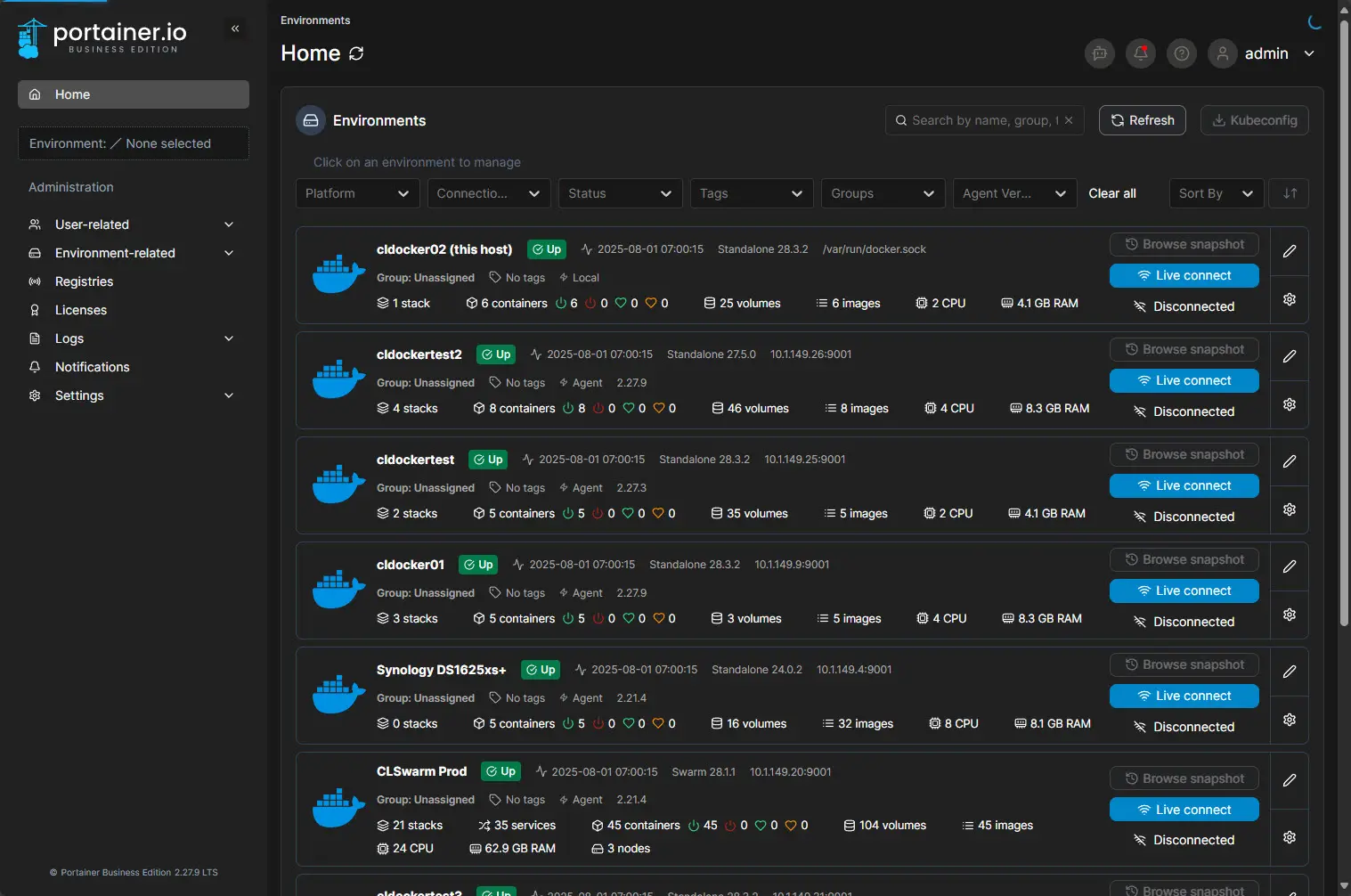Viewport: 1351px width, 896px height.
Task: Open the Groups filter dropdown
Action: tap(883, 193)
